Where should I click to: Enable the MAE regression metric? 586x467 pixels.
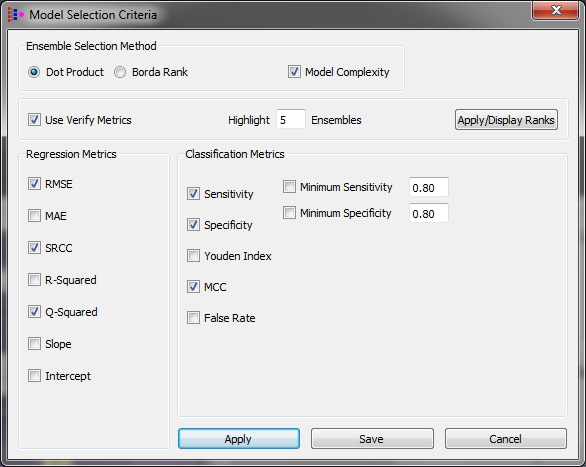click(x=34, y=216)
